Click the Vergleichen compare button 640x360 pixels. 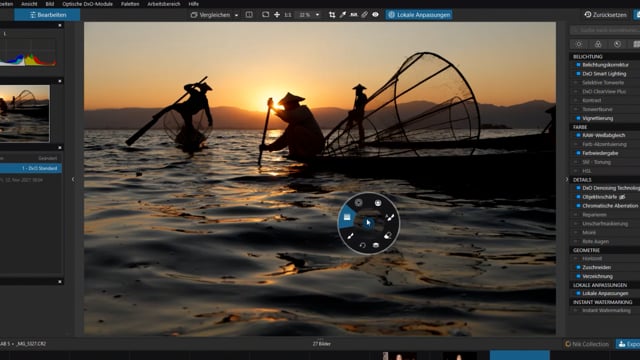coord(211,15)
